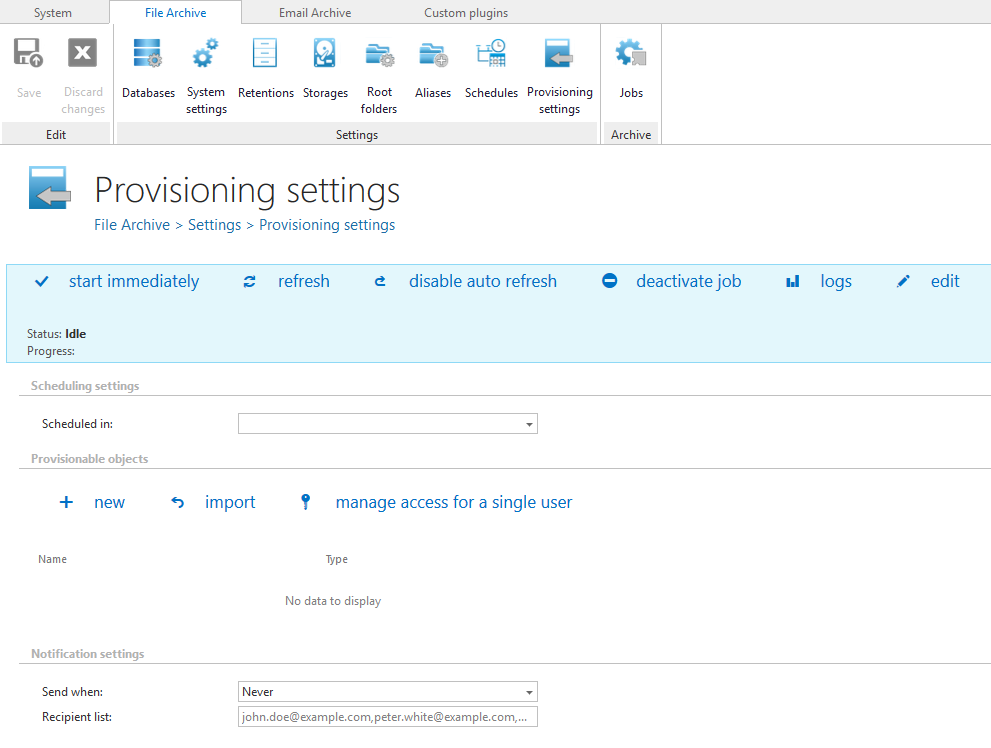The image size is (991, 748).
Task: Switch to the Email Archive tab
Action: [314, 13]
